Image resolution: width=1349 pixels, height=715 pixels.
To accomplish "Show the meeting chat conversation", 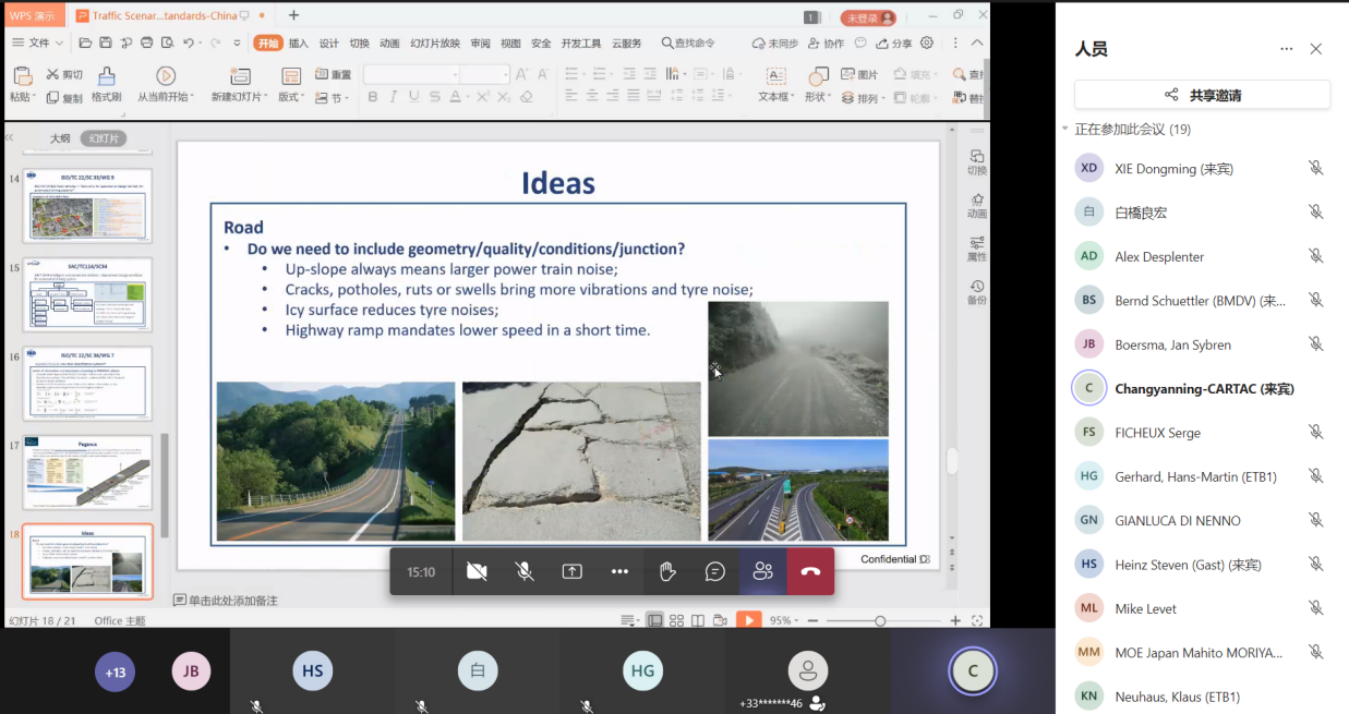I will pos(715,572).
